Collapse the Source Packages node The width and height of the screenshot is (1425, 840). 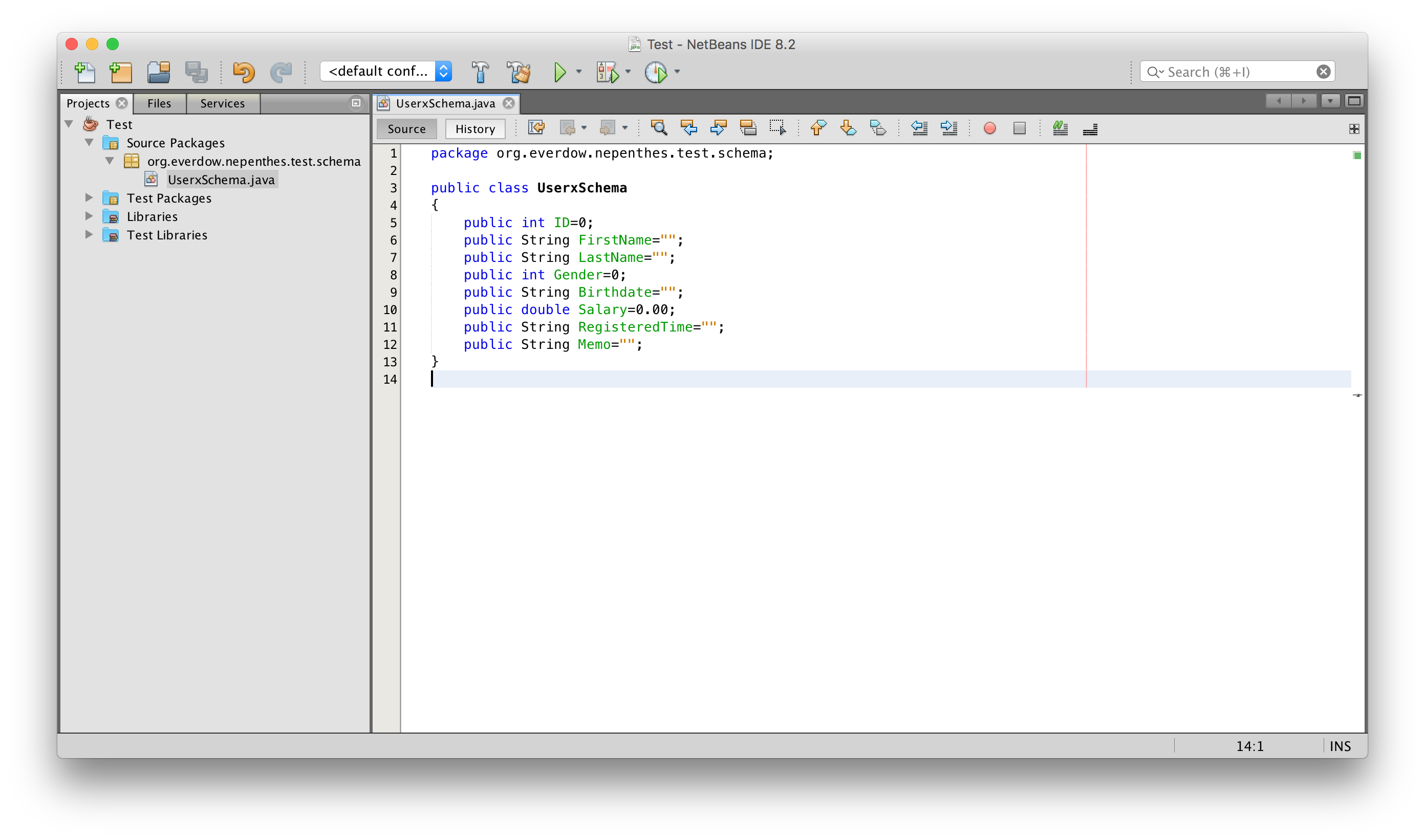pos(90,143)
